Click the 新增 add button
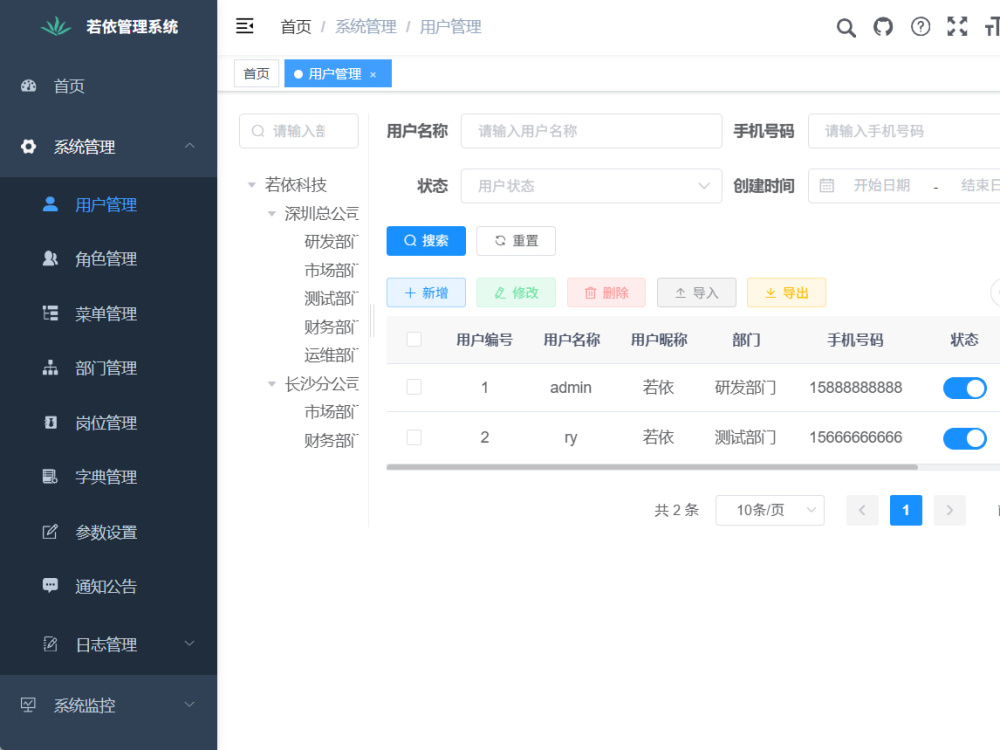 [x=426, y=293]
